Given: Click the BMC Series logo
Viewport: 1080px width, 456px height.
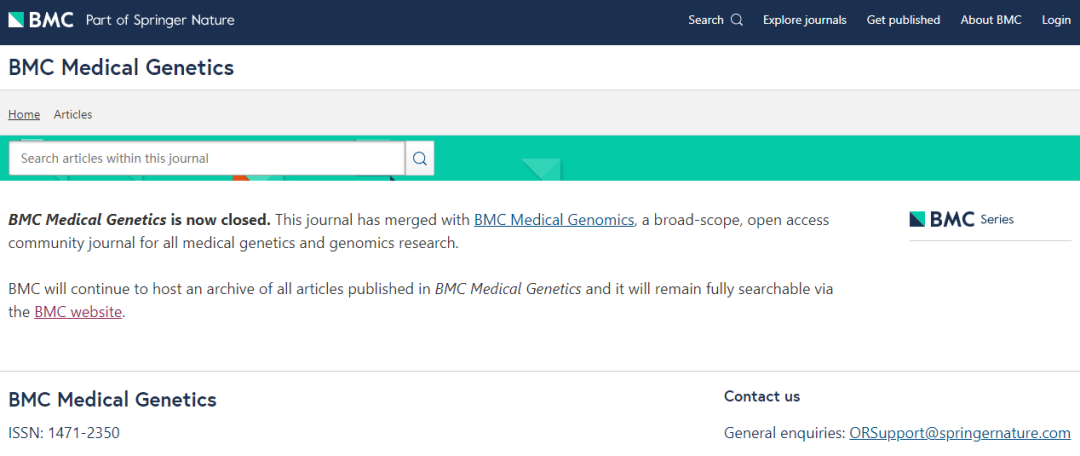Looking at the screenshot, I should click(x=962, y=220).
